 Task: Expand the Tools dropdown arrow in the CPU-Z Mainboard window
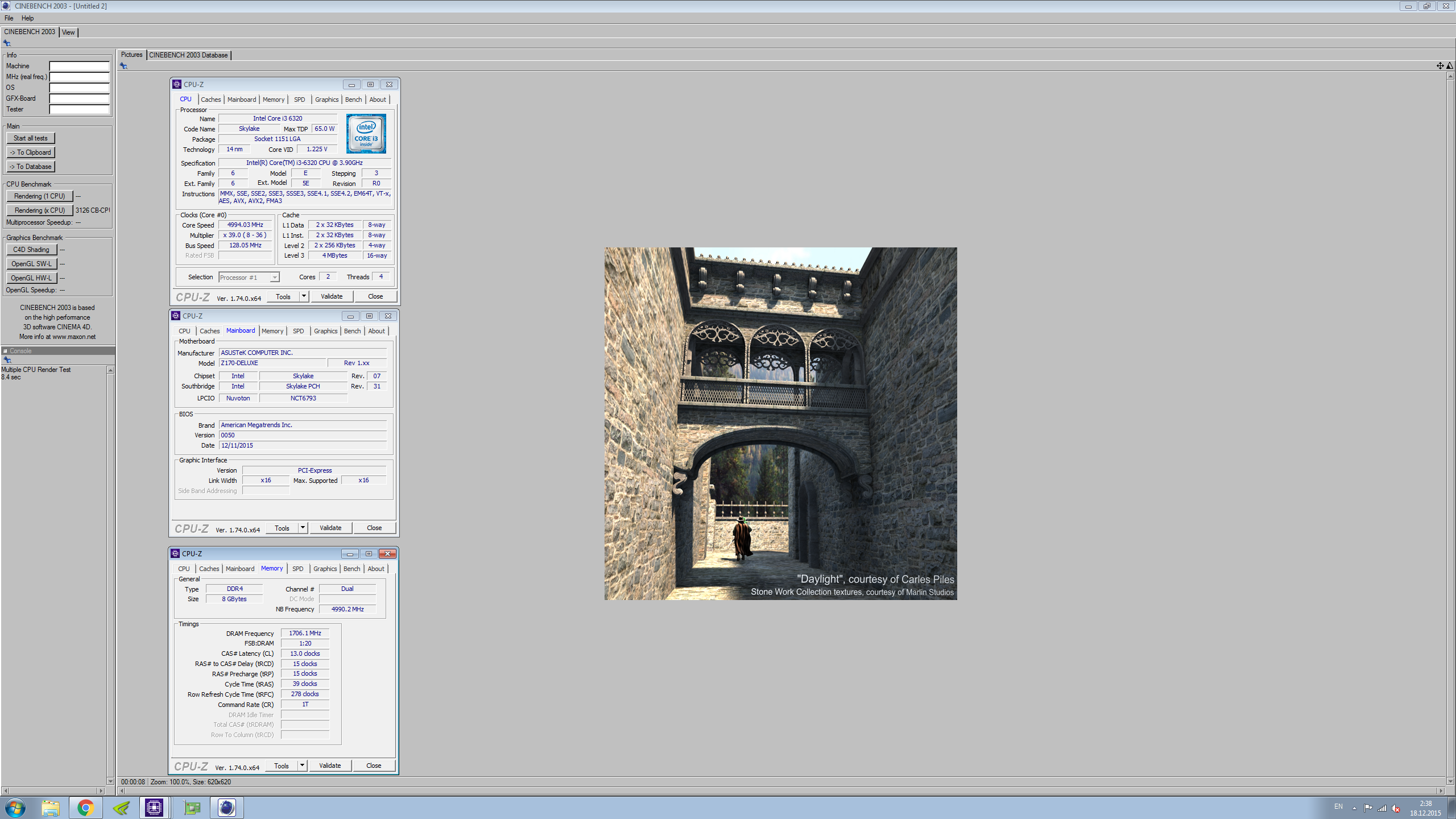(303, 528)
